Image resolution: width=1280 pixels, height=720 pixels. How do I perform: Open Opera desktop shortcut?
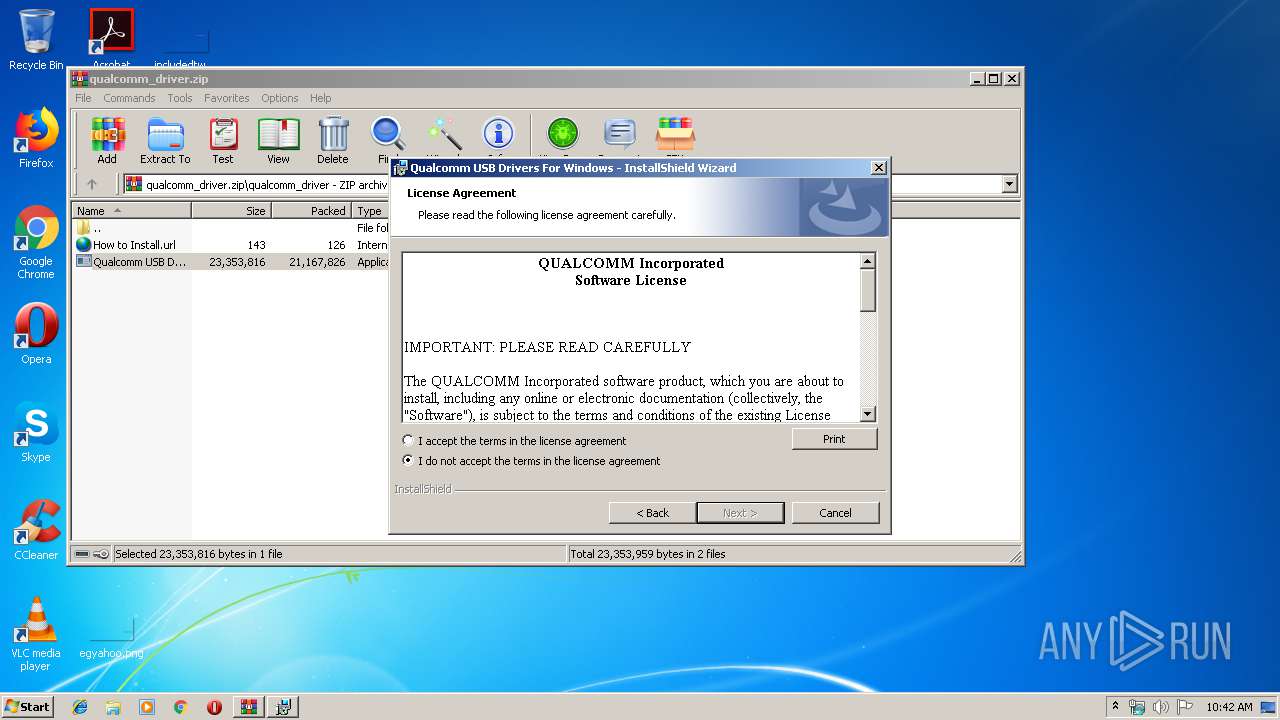(x=36, y=334)
